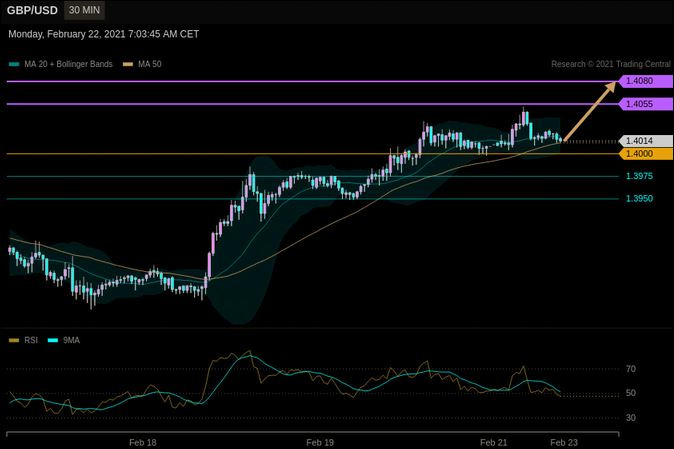Image resolution: width=674 pixels, height=449 pixels.
Task: Click the Research © 2021 Trading Central text
Action: 611,64
